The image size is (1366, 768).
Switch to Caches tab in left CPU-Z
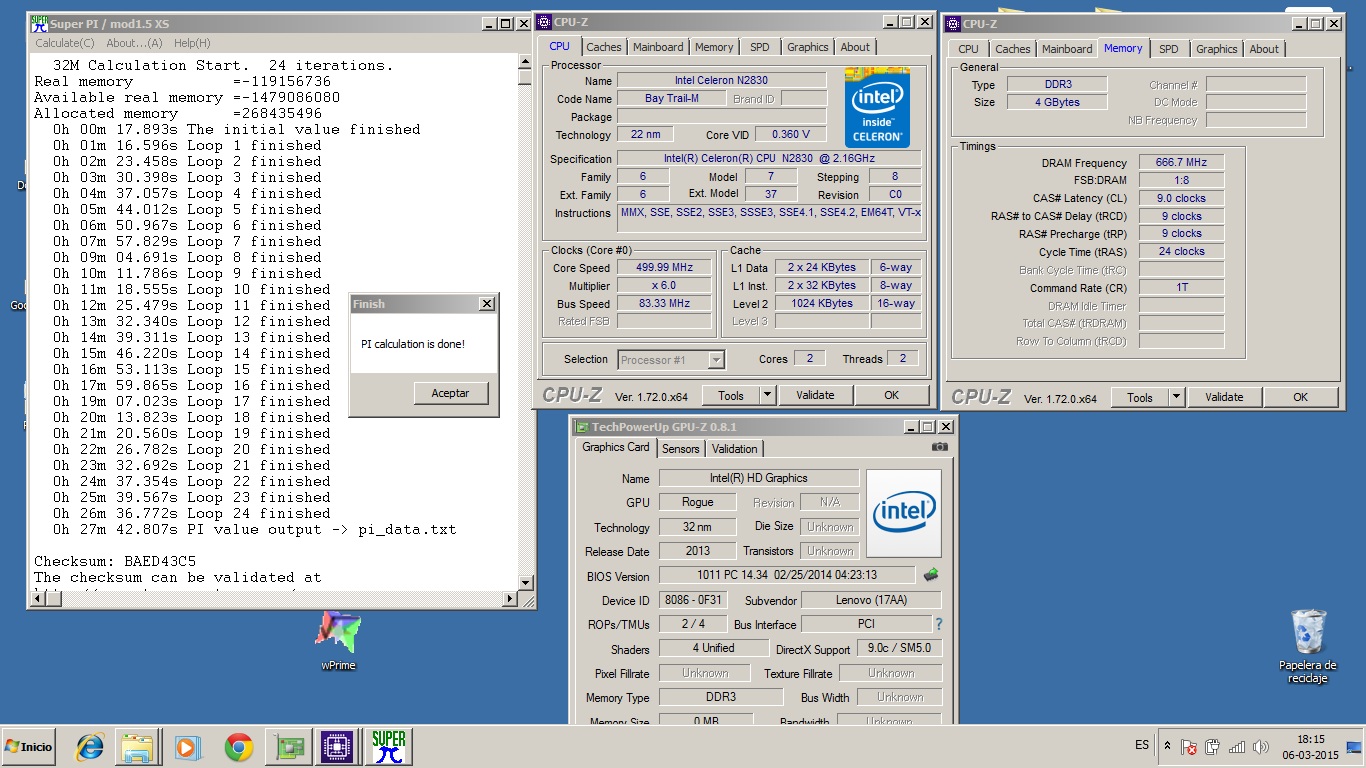click(x=604, y=47)
